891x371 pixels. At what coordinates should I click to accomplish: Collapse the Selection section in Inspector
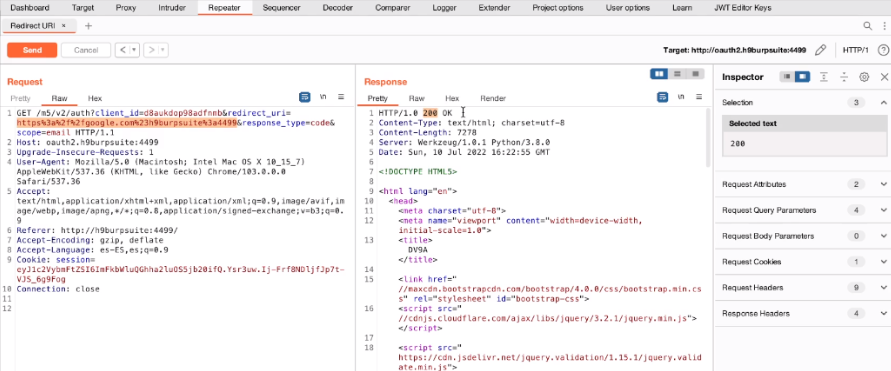point(884,102)
